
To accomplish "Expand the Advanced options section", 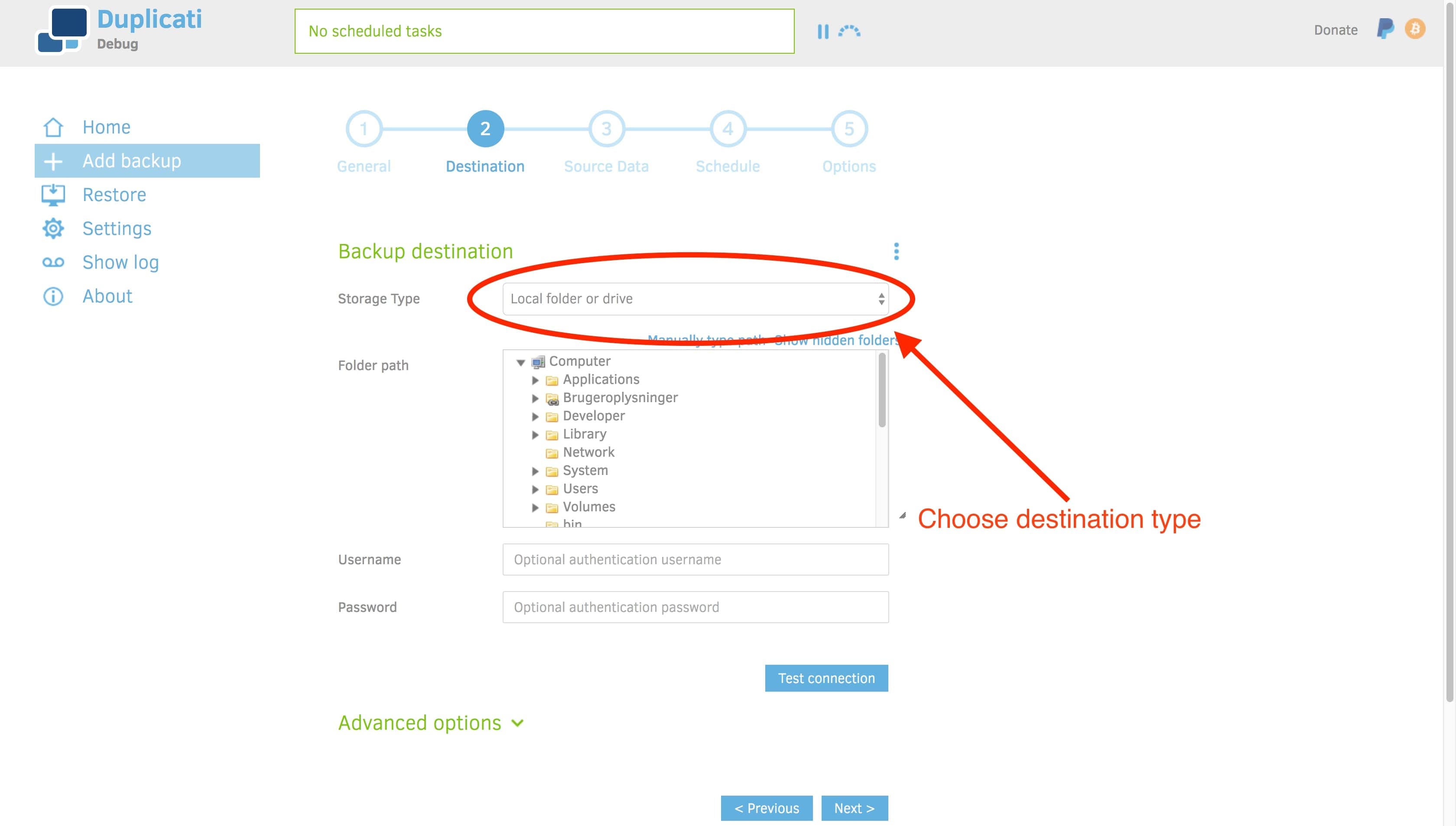I will click(432, 722).
